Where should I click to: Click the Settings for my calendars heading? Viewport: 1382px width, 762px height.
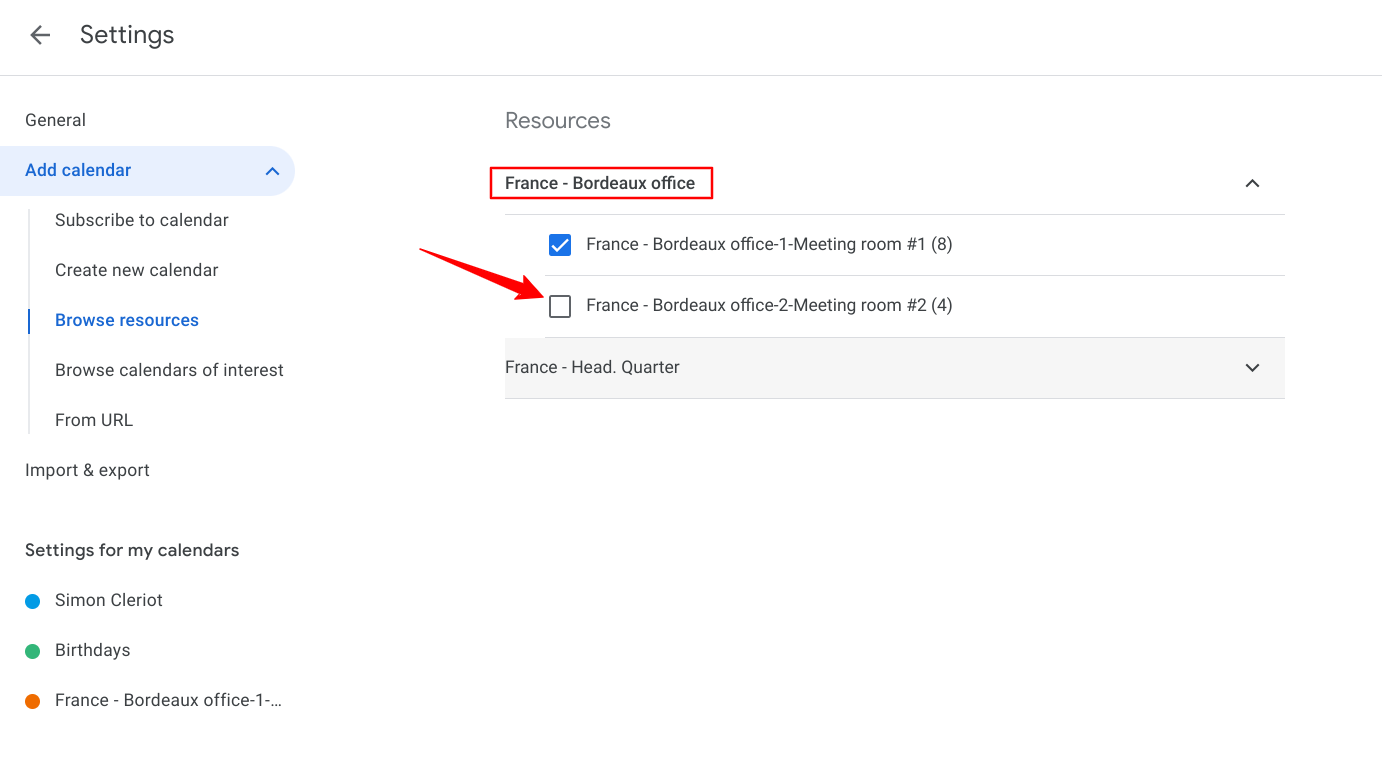click(x=132, y=550)
